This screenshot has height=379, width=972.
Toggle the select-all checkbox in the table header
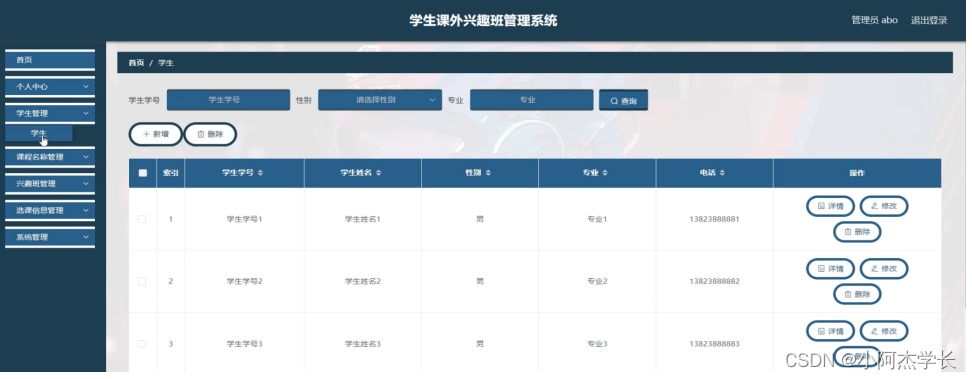pyautogui.click(x=143, y=173)
